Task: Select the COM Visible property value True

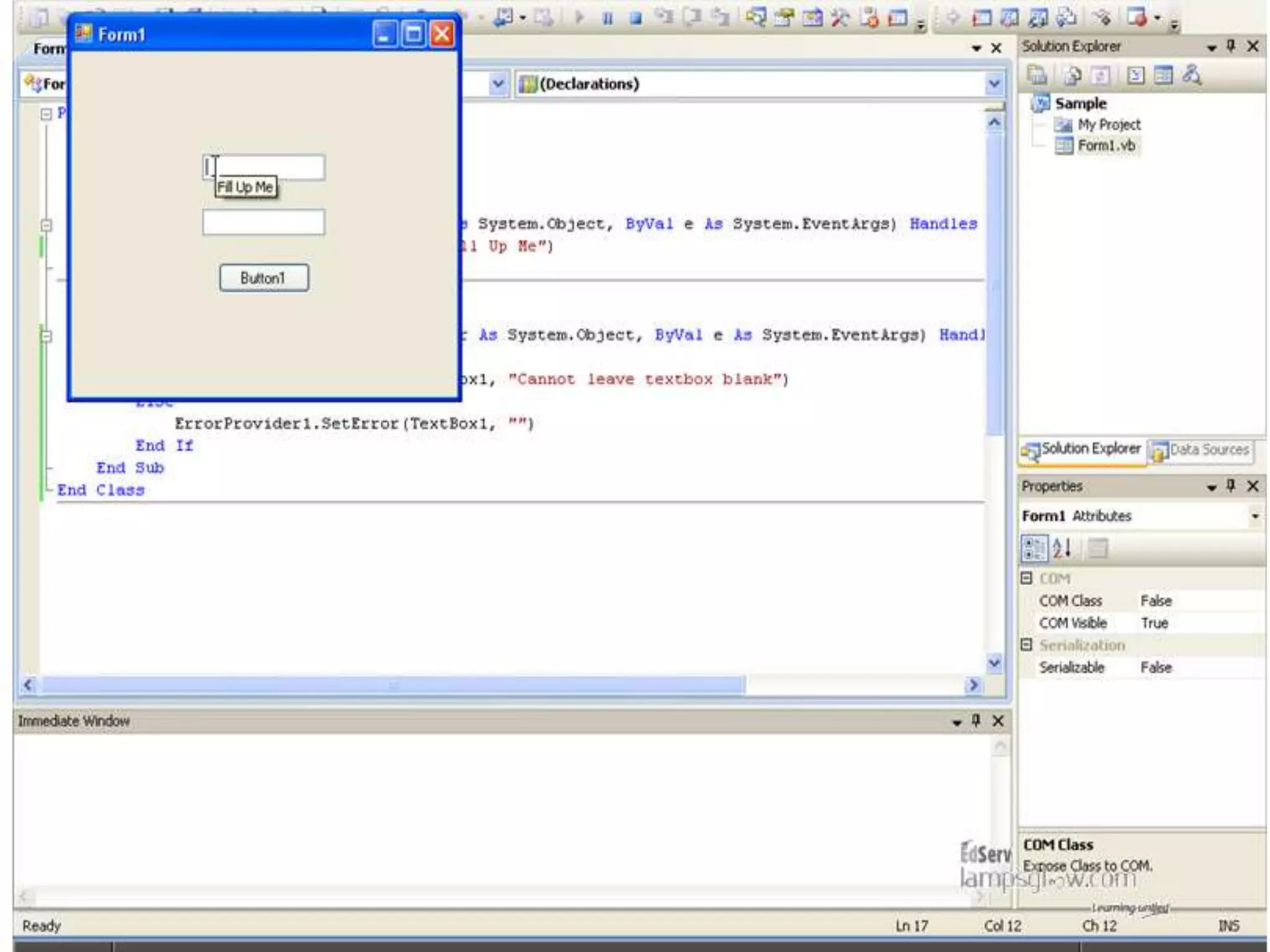Action: point(1154,623)
